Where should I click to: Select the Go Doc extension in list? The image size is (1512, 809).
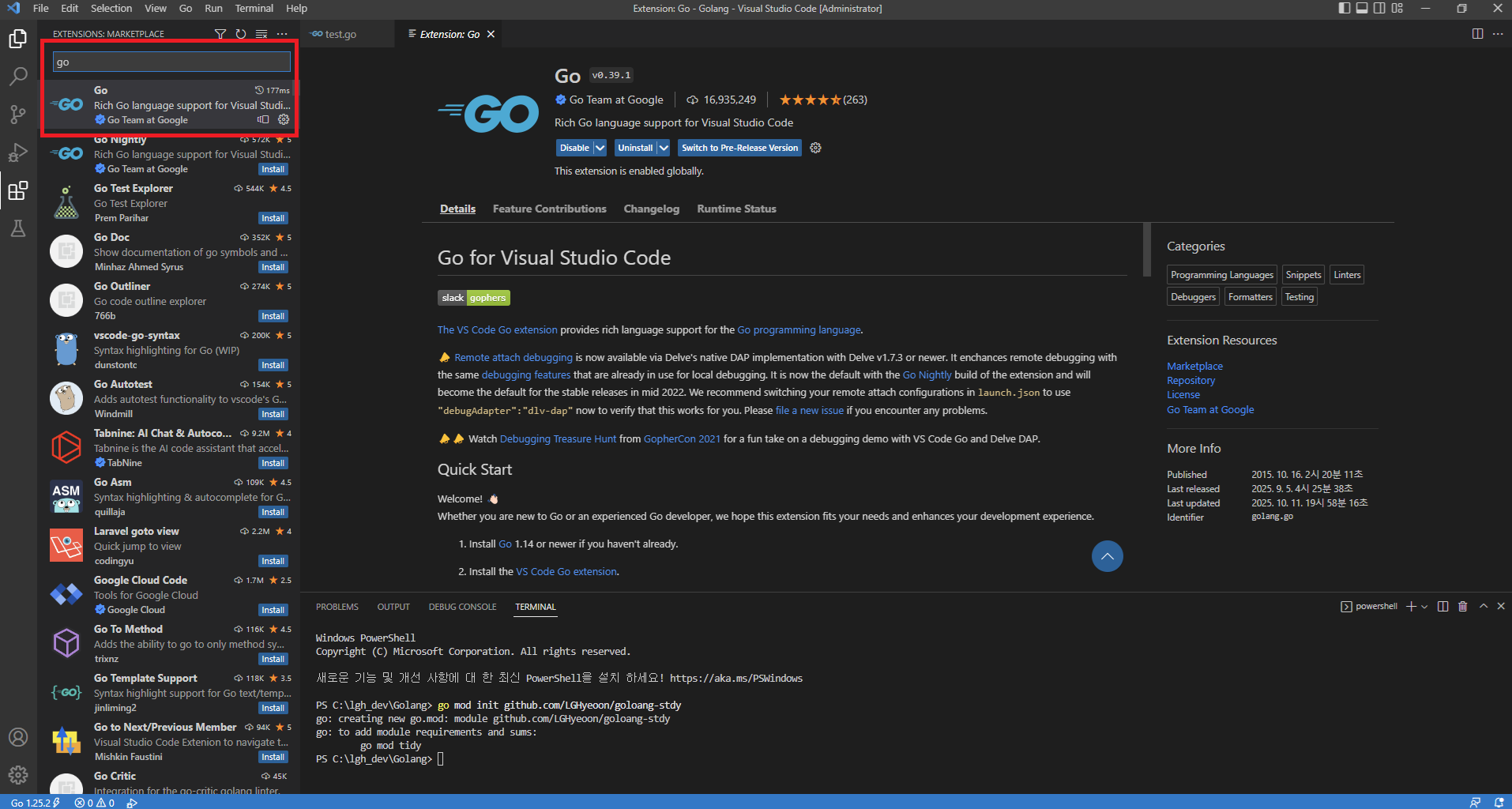pos(170,252)
